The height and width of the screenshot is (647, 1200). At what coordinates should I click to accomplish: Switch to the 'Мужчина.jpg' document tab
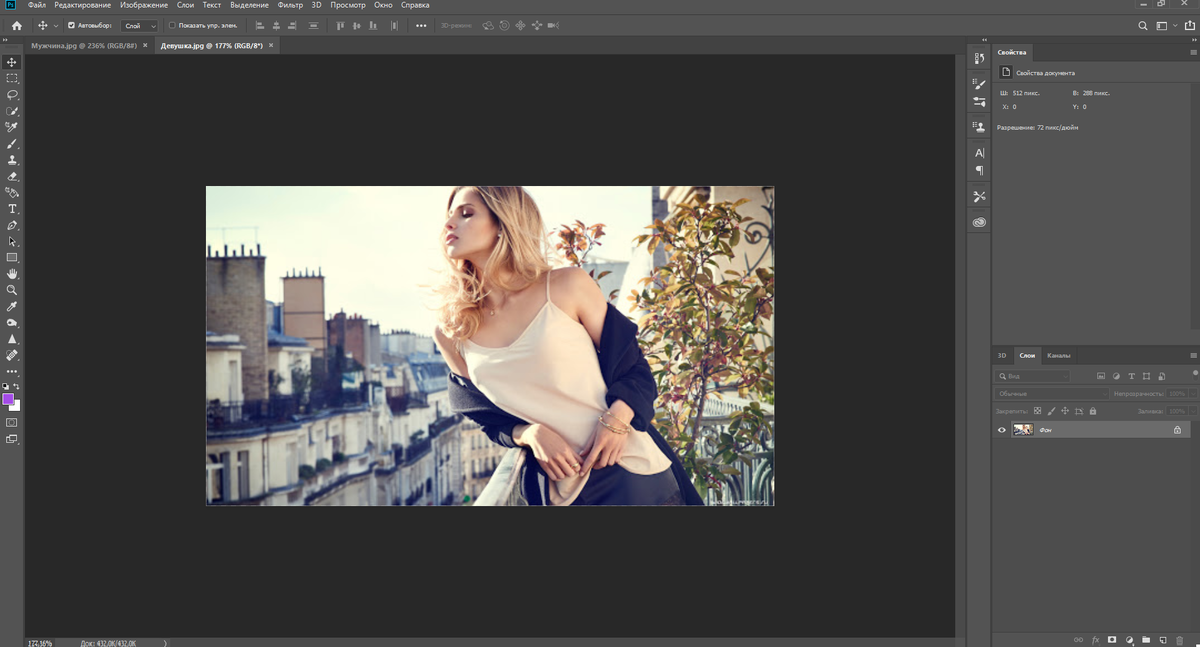pos(83,46)
